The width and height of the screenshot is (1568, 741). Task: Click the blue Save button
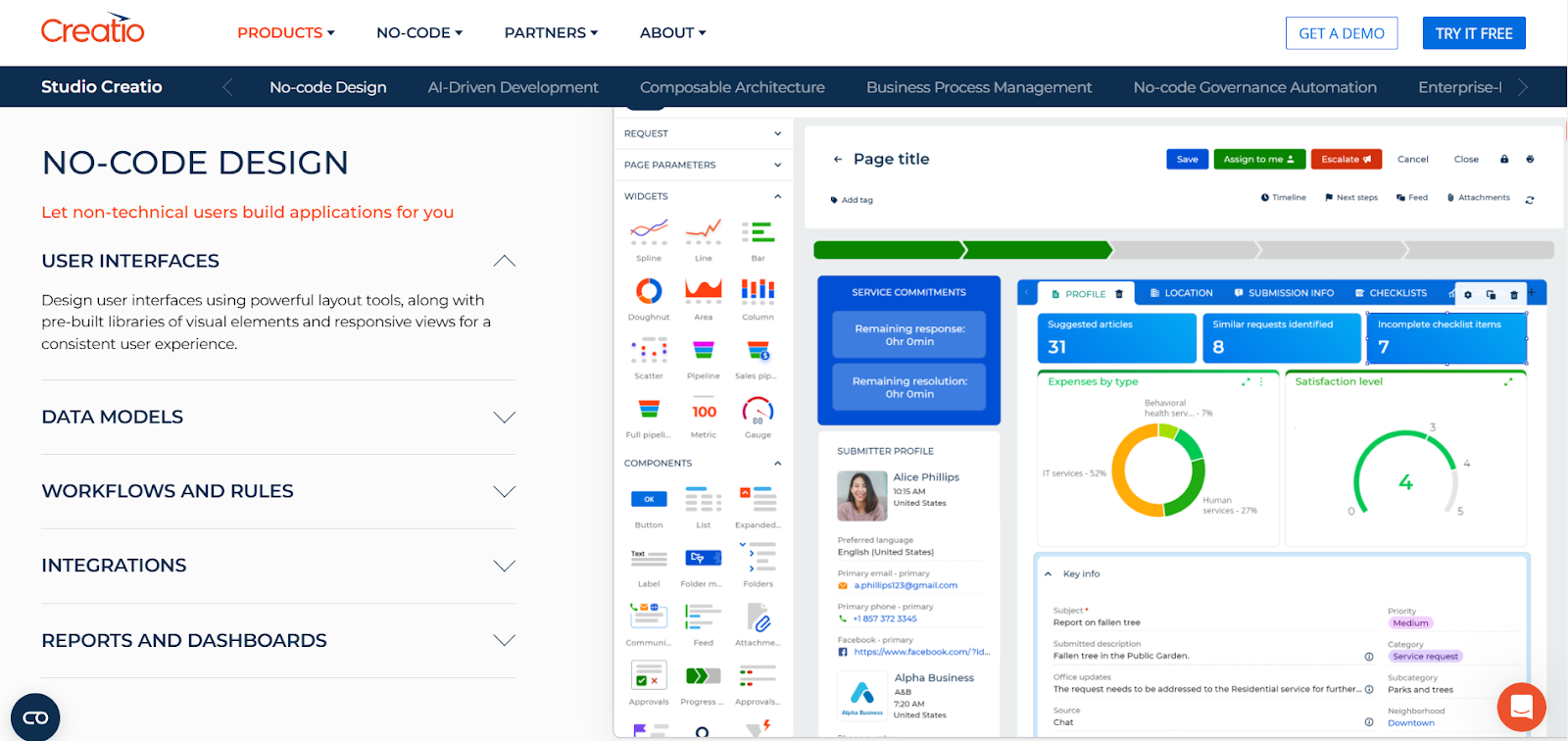point(1187,159)
